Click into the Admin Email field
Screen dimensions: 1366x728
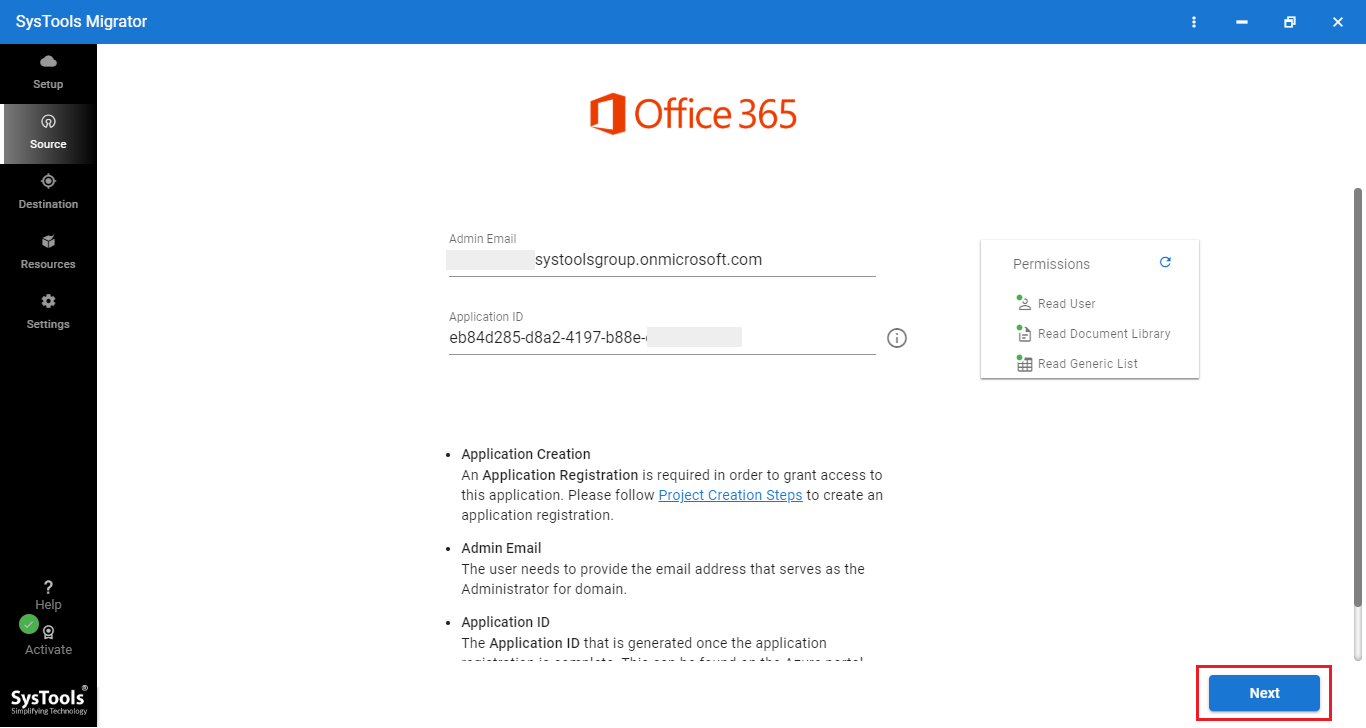[662, 260]
